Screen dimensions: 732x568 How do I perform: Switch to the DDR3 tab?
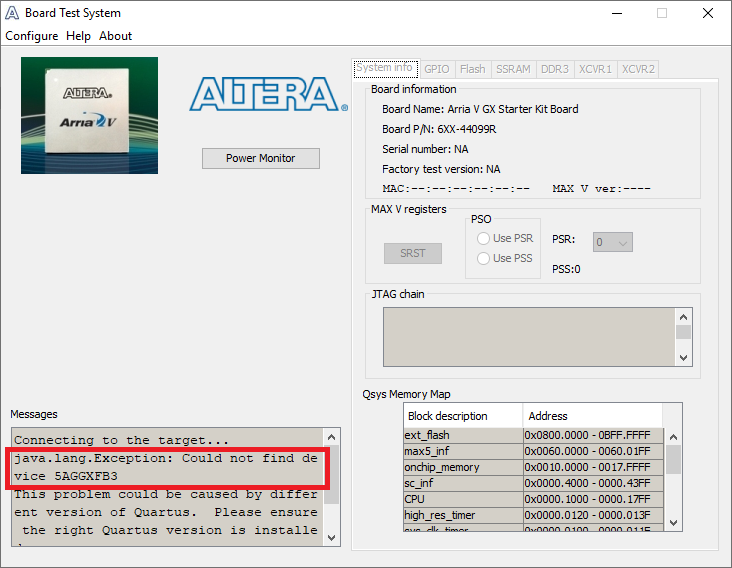tap(555, 69)
